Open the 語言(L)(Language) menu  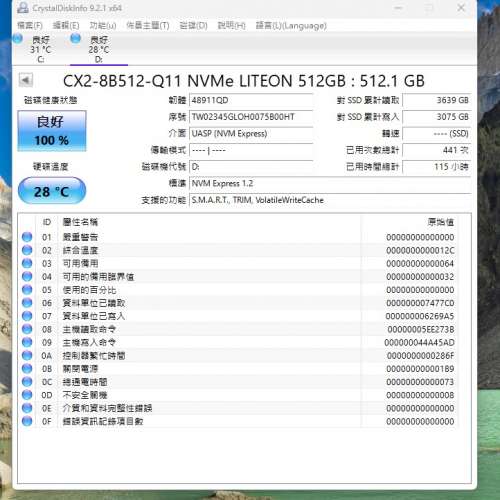click(x=291, y=25)
